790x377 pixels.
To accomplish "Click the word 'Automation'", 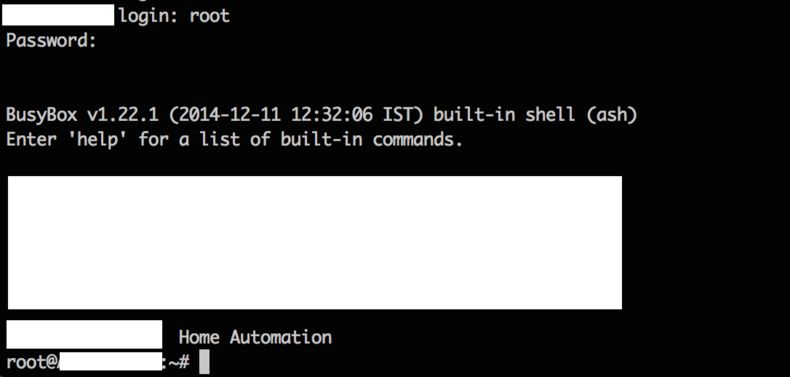I will click(x=281, y=337).
